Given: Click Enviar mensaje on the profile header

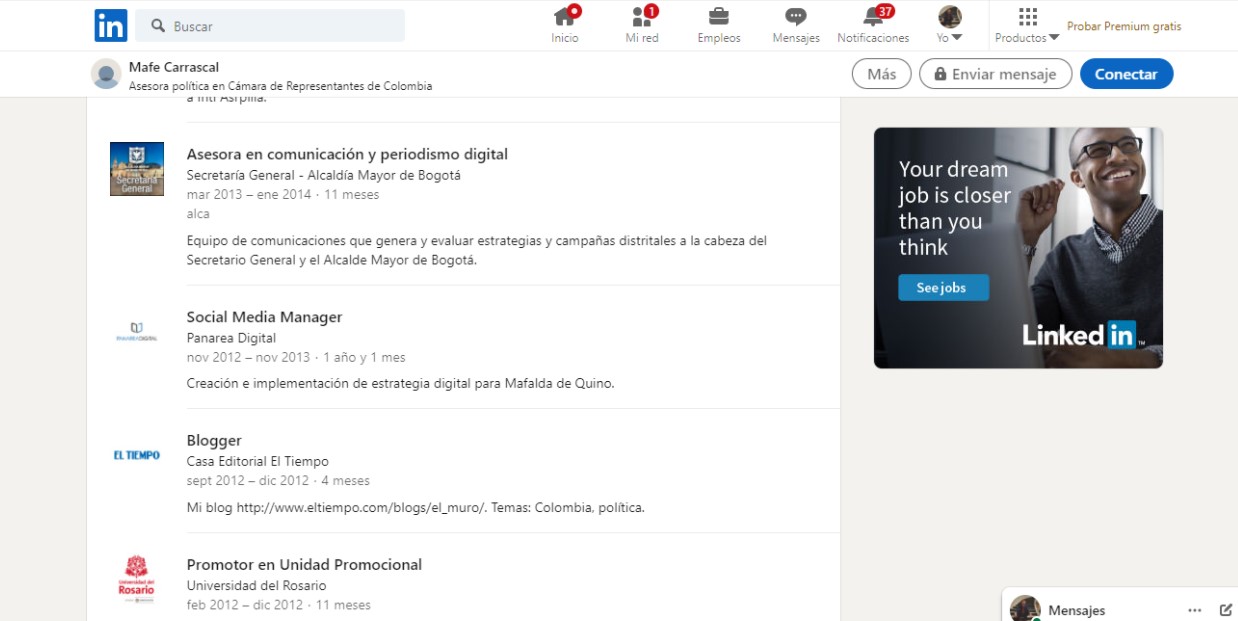Looking at the screenshot, I should pos(995,73).
